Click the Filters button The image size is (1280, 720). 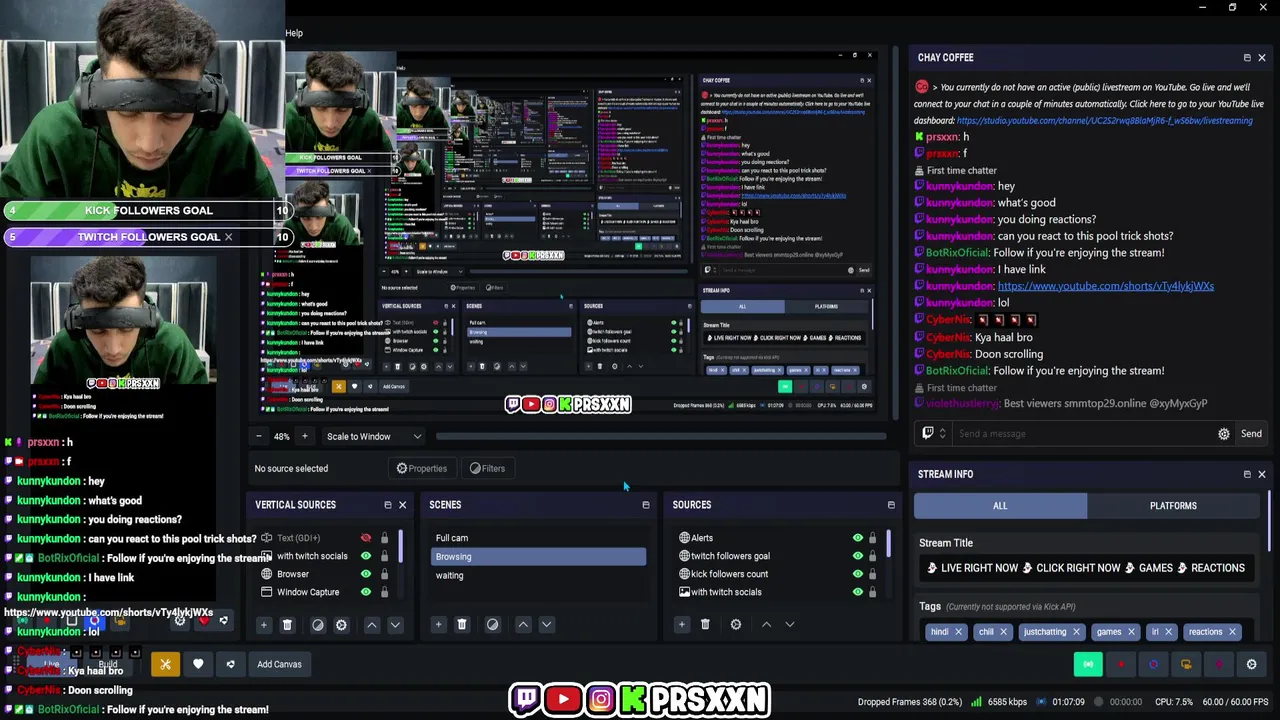point(487,468)
